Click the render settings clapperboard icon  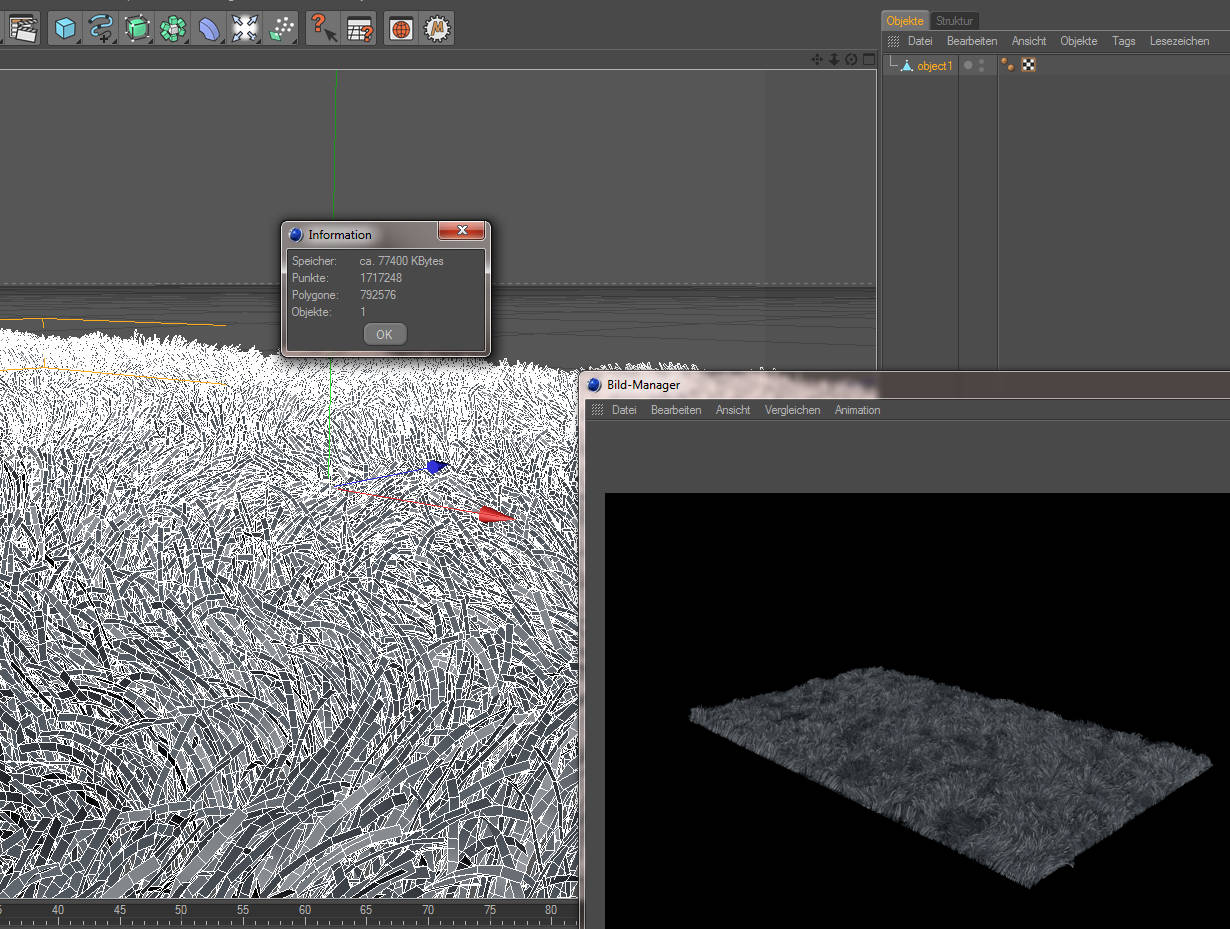(x=22, y=29)
